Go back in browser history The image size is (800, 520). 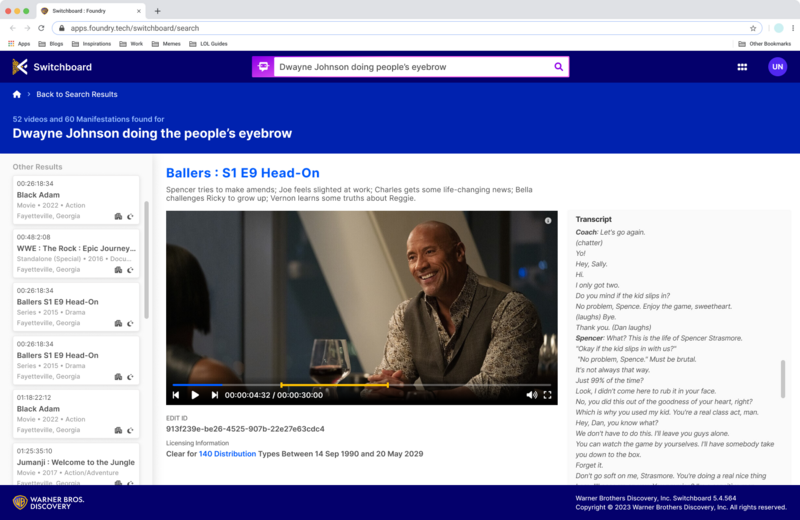point(13,28)
